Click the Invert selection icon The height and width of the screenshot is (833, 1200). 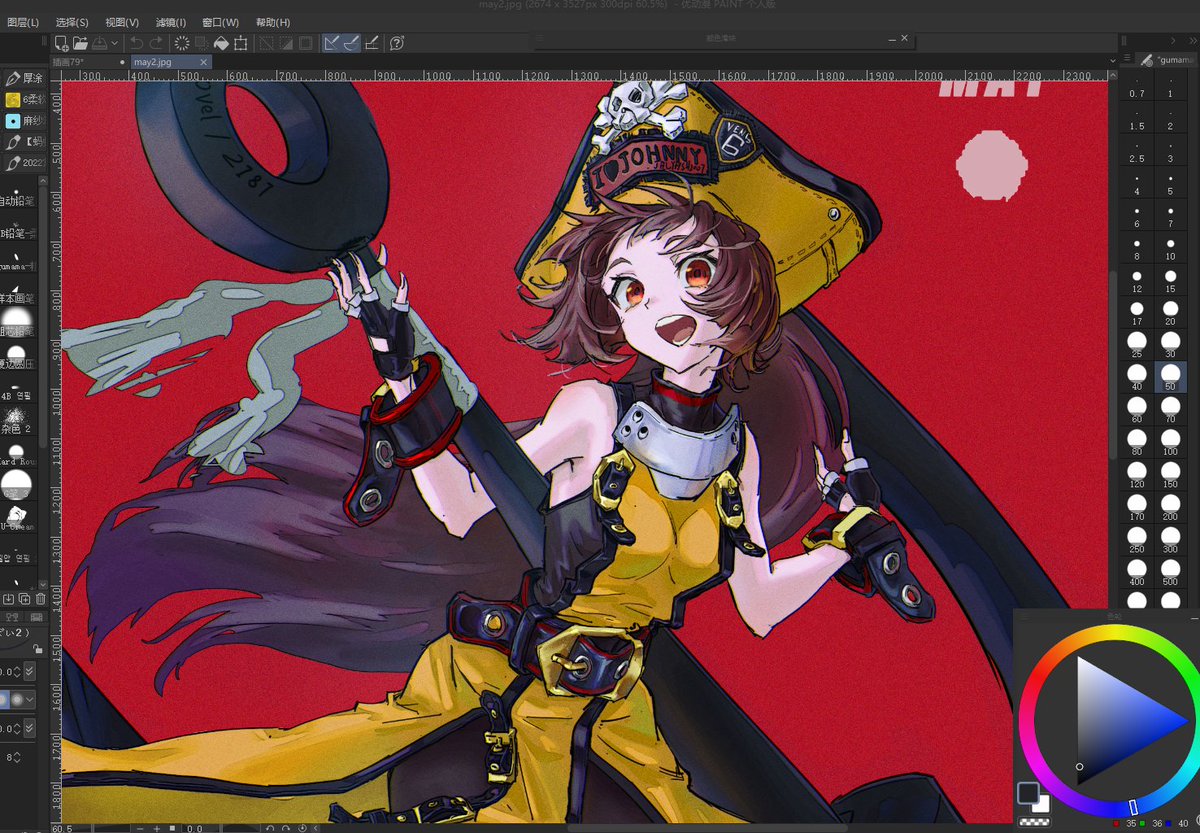tap(286, 43)
